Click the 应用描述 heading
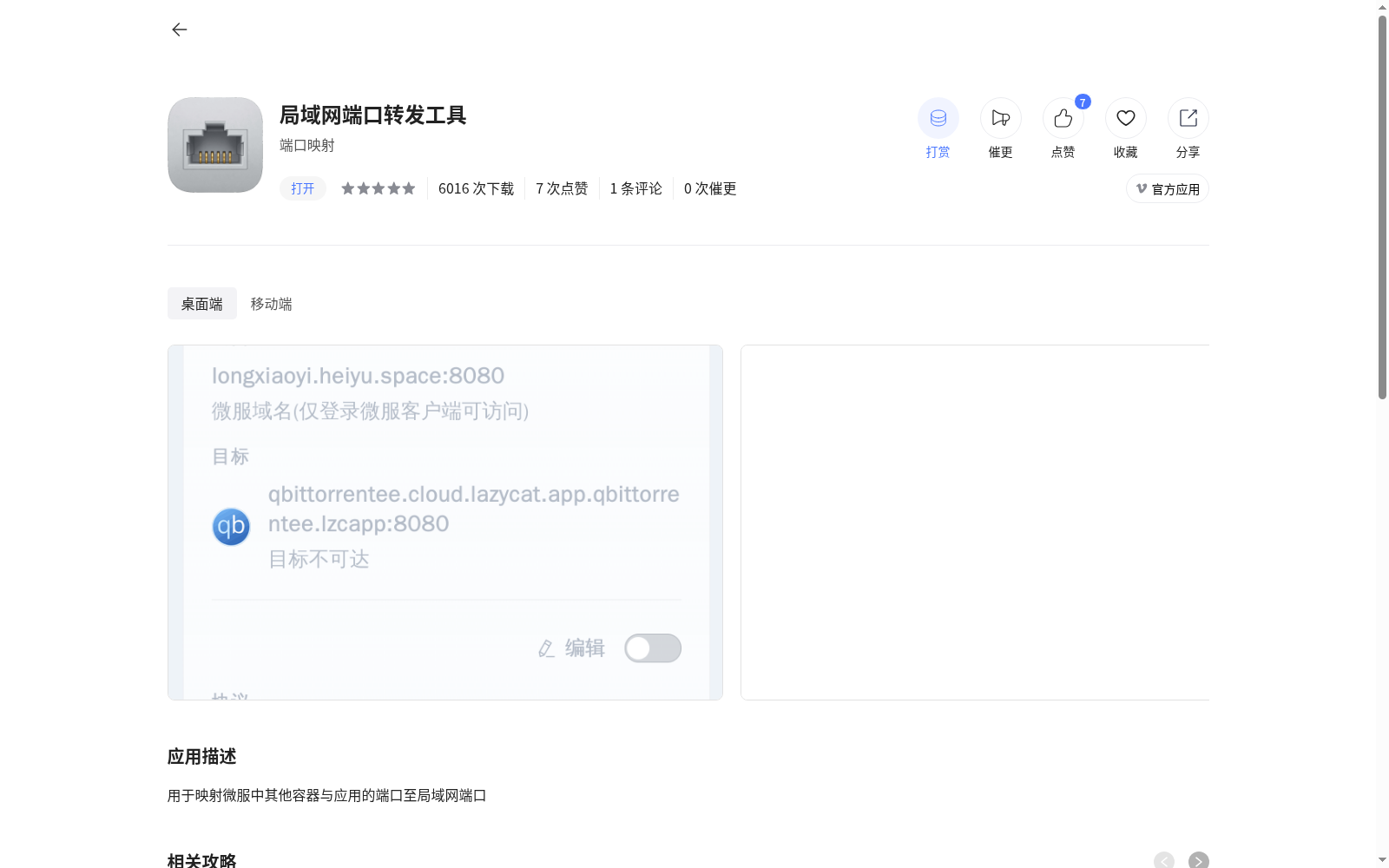The width and height of the screenshot is (1389, 868). (x=202, y=756)
